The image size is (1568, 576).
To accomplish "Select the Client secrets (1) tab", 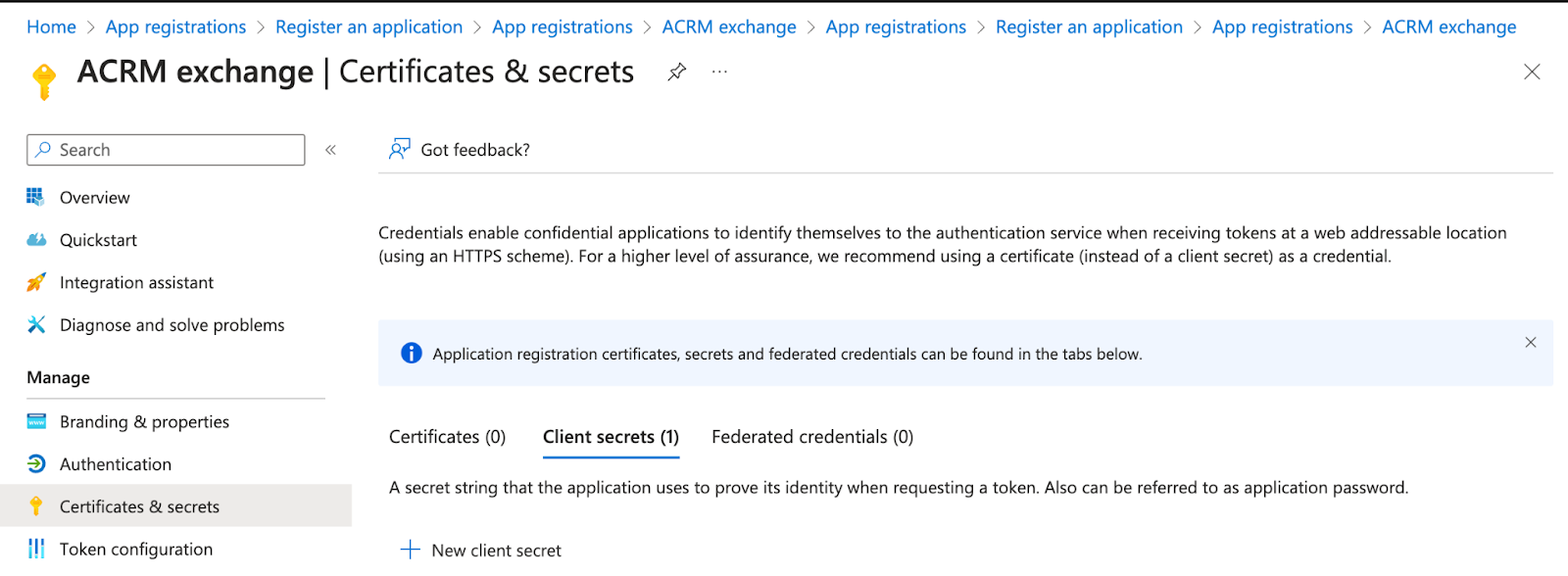I will [x=611, y=437].
